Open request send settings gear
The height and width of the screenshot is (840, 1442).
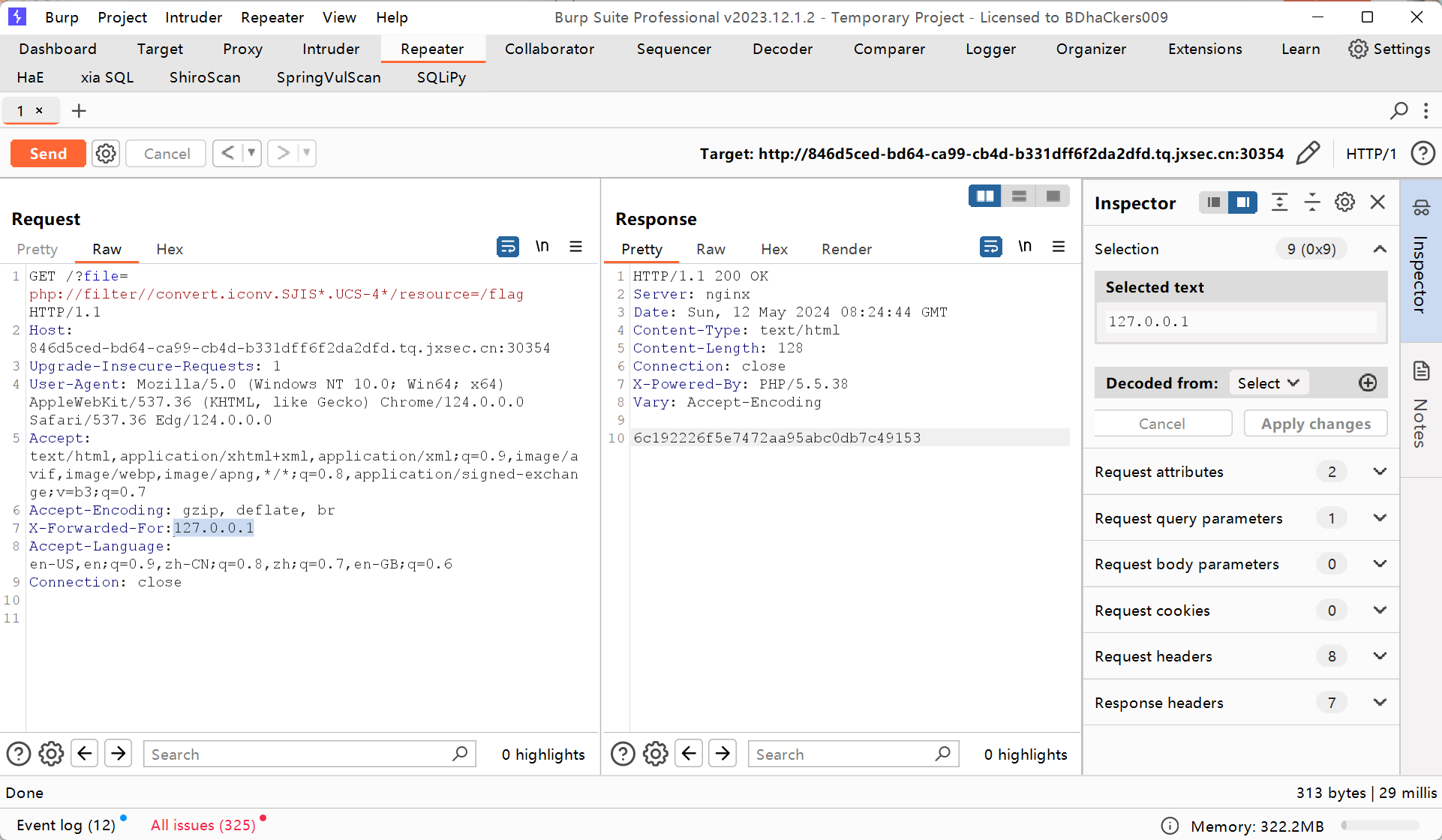[x=106, y=154]
